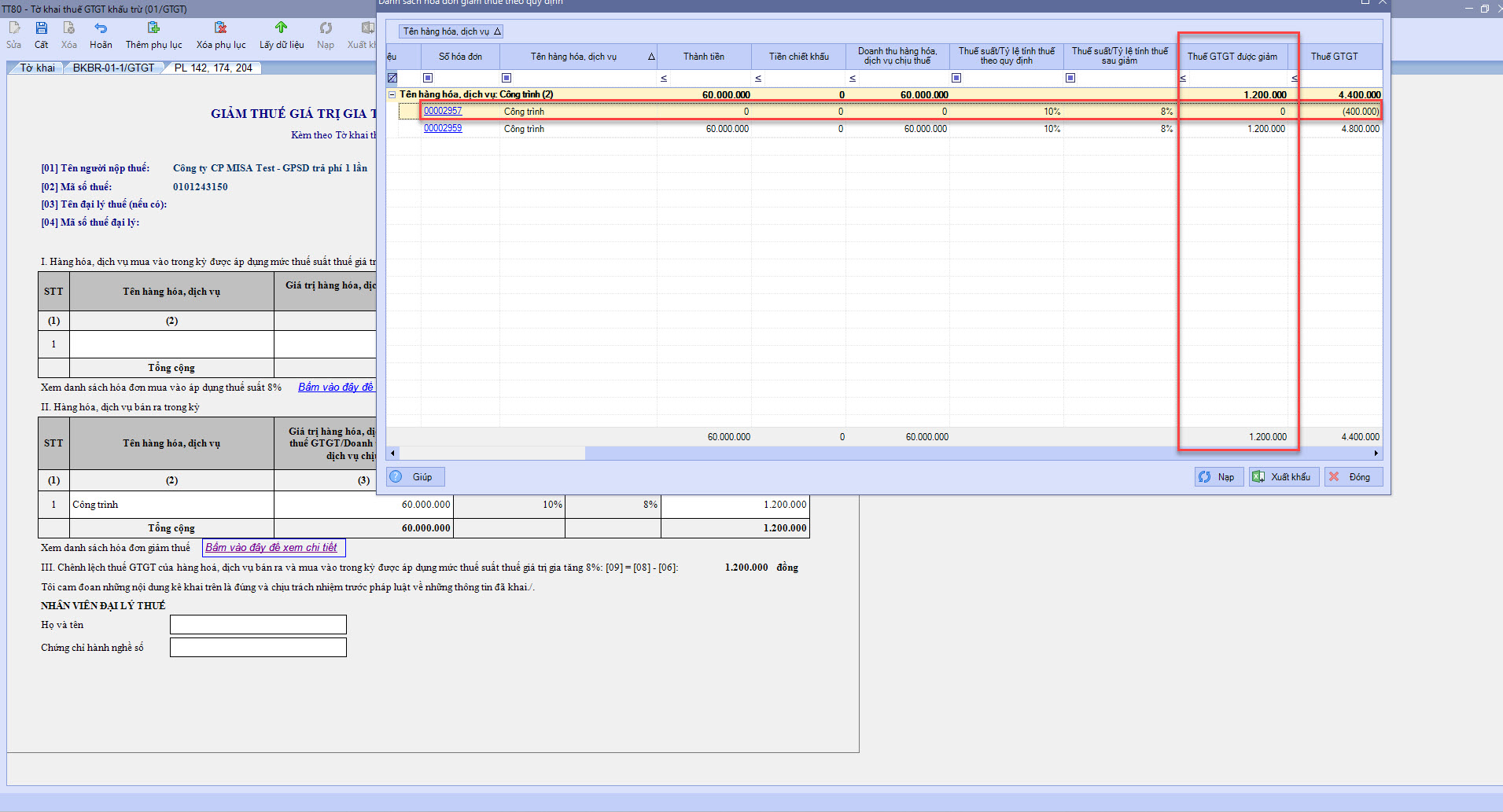Click the Xóa phụ lục icon
This screenshot has height=812, width=1503.
point(221,28)
